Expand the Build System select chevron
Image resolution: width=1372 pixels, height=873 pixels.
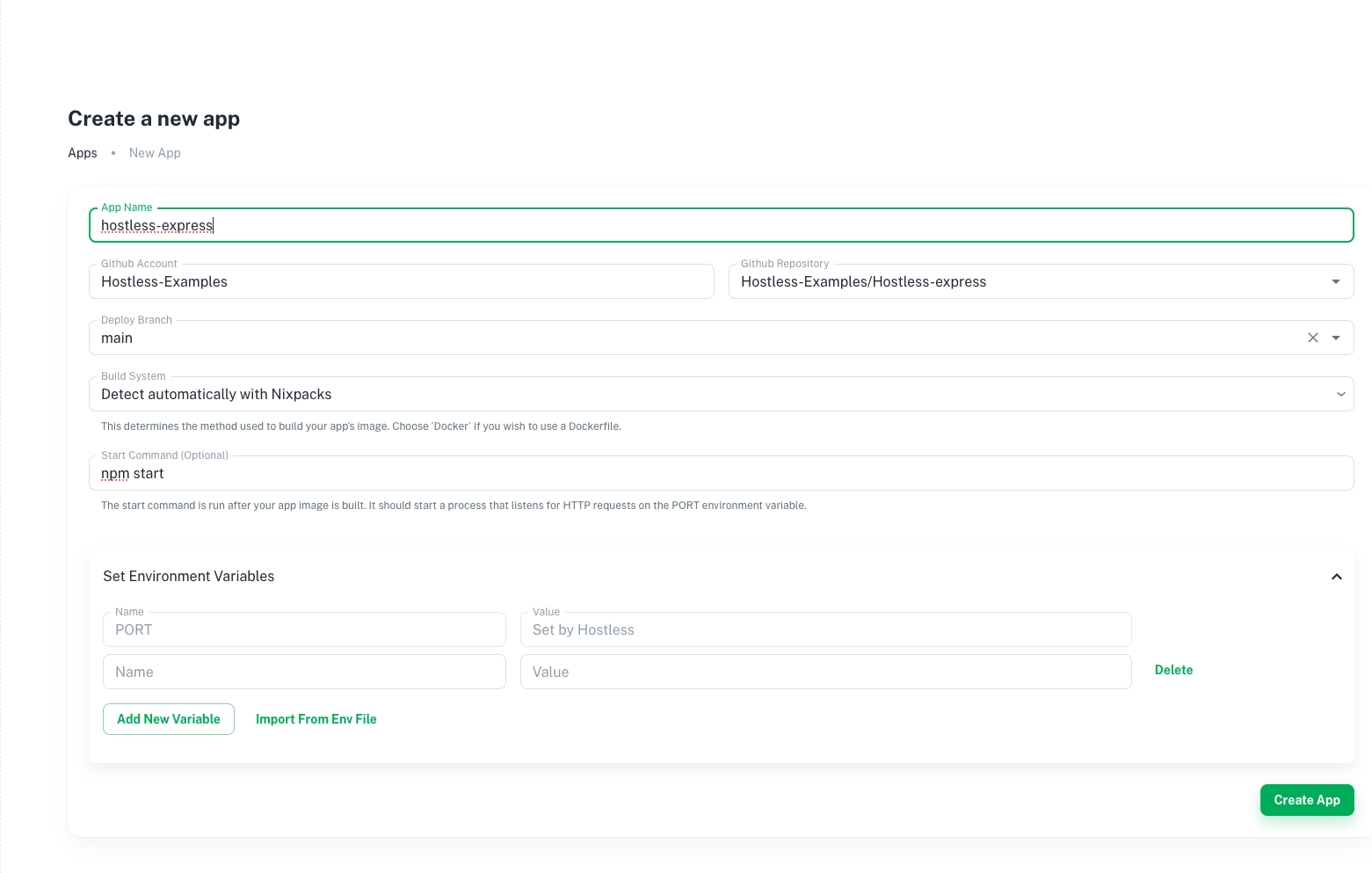coord(1341,394)
